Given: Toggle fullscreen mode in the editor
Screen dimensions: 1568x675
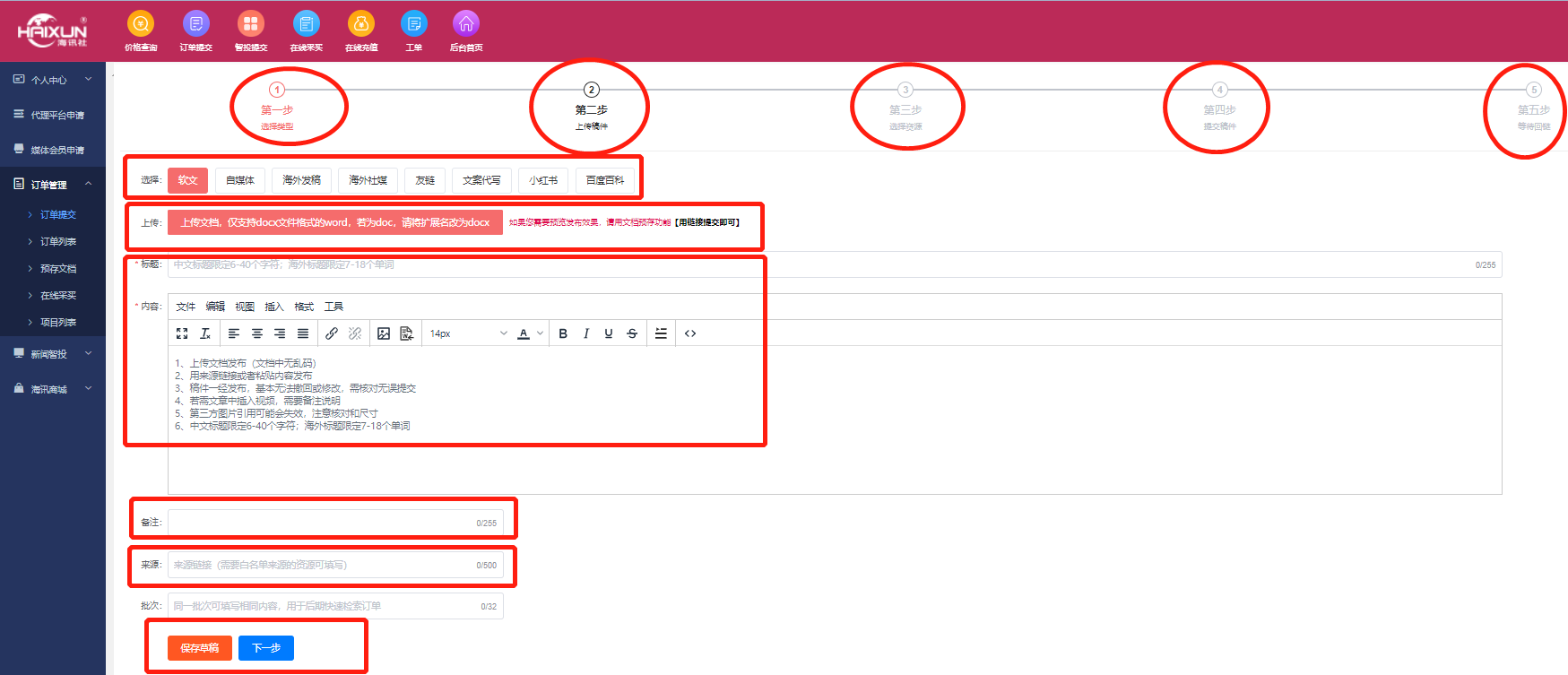Looking at the screenshot, I should [x=182, y=333].
